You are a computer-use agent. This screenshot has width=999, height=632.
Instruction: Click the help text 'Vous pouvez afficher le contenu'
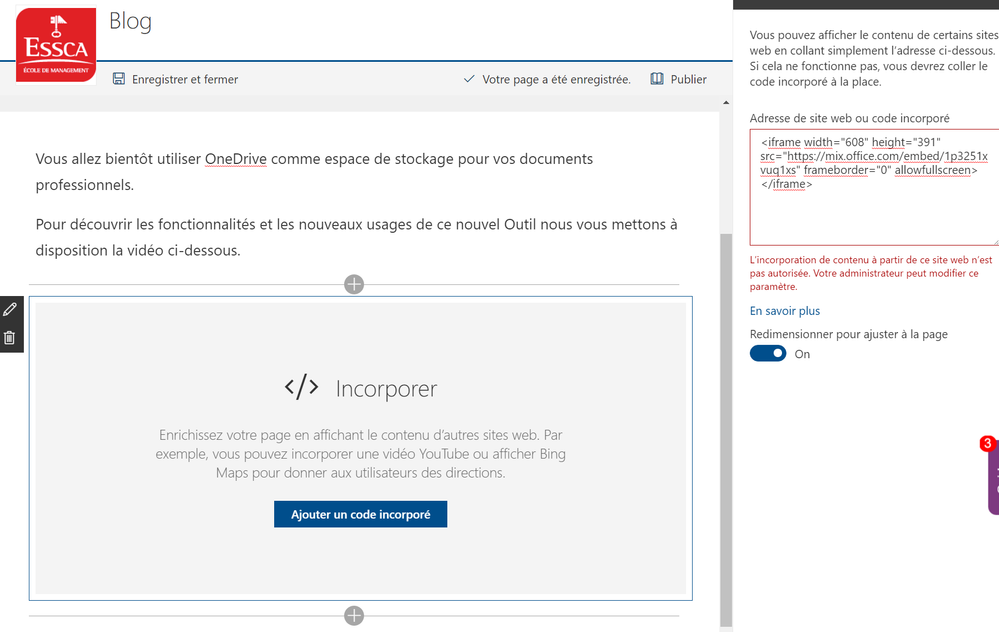(874, 58)
